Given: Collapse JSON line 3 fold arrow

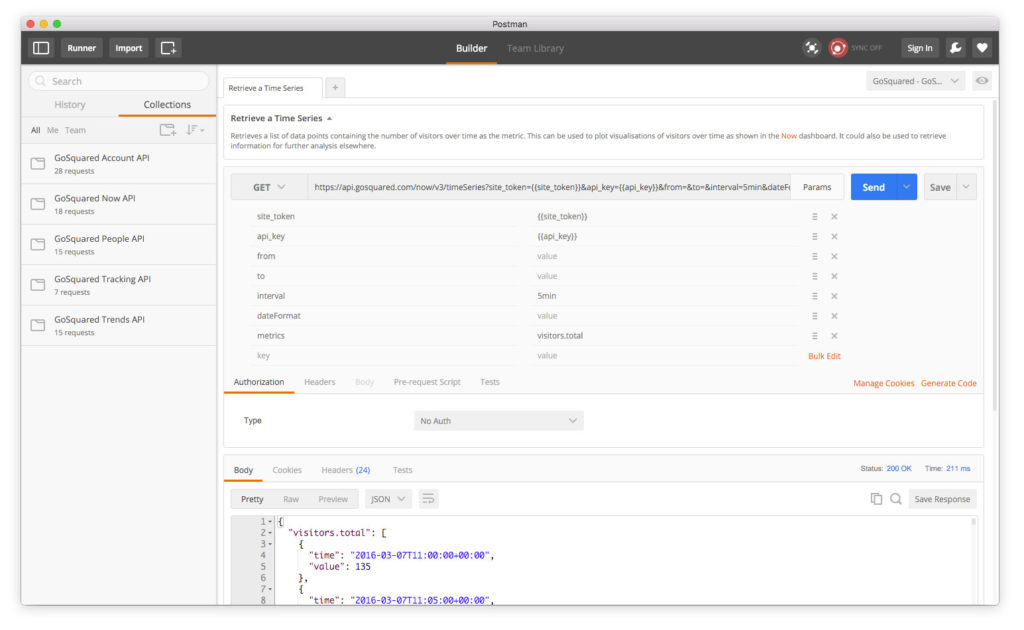Looking at the screenshot, I should click(x=270, y=544).
